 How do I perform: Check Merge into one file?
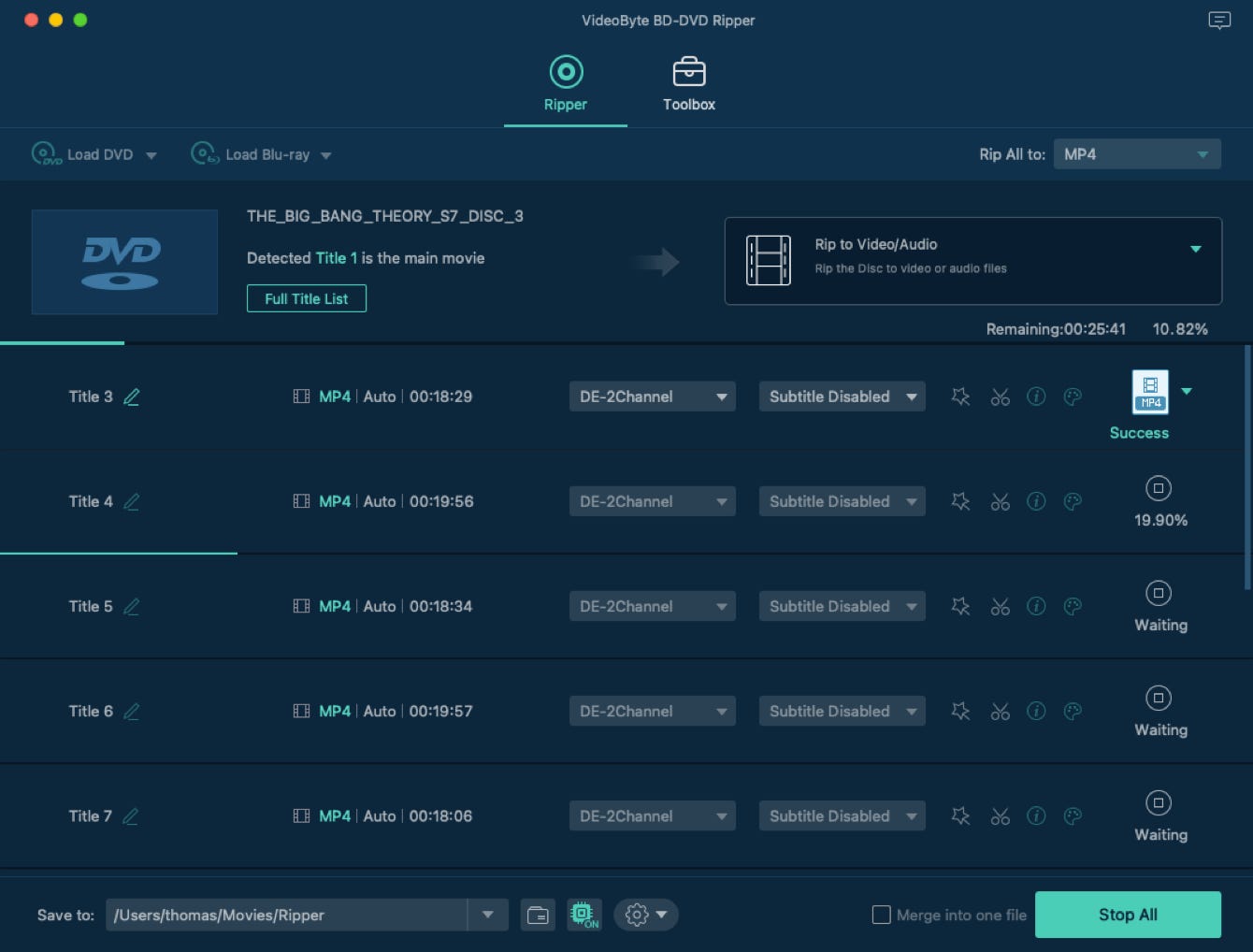882,915
